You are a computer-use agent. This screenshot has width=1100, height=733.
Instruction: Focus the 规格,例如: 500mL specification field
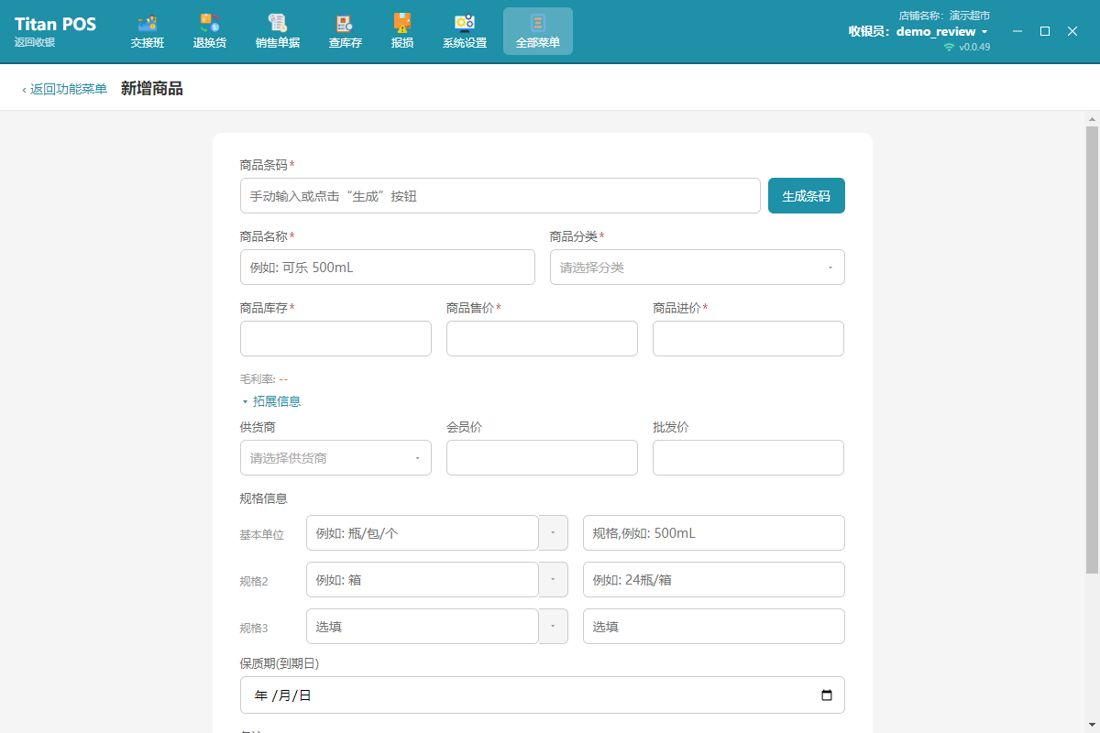tap(713, 533)
